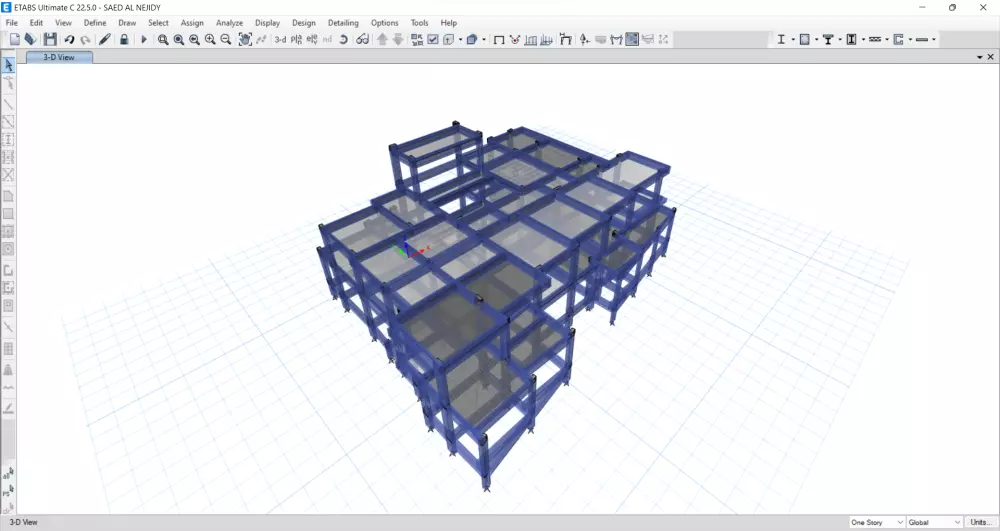The image size is (1000, 531).
Task: Click the move up in list arrow
Action: point(382,40)
